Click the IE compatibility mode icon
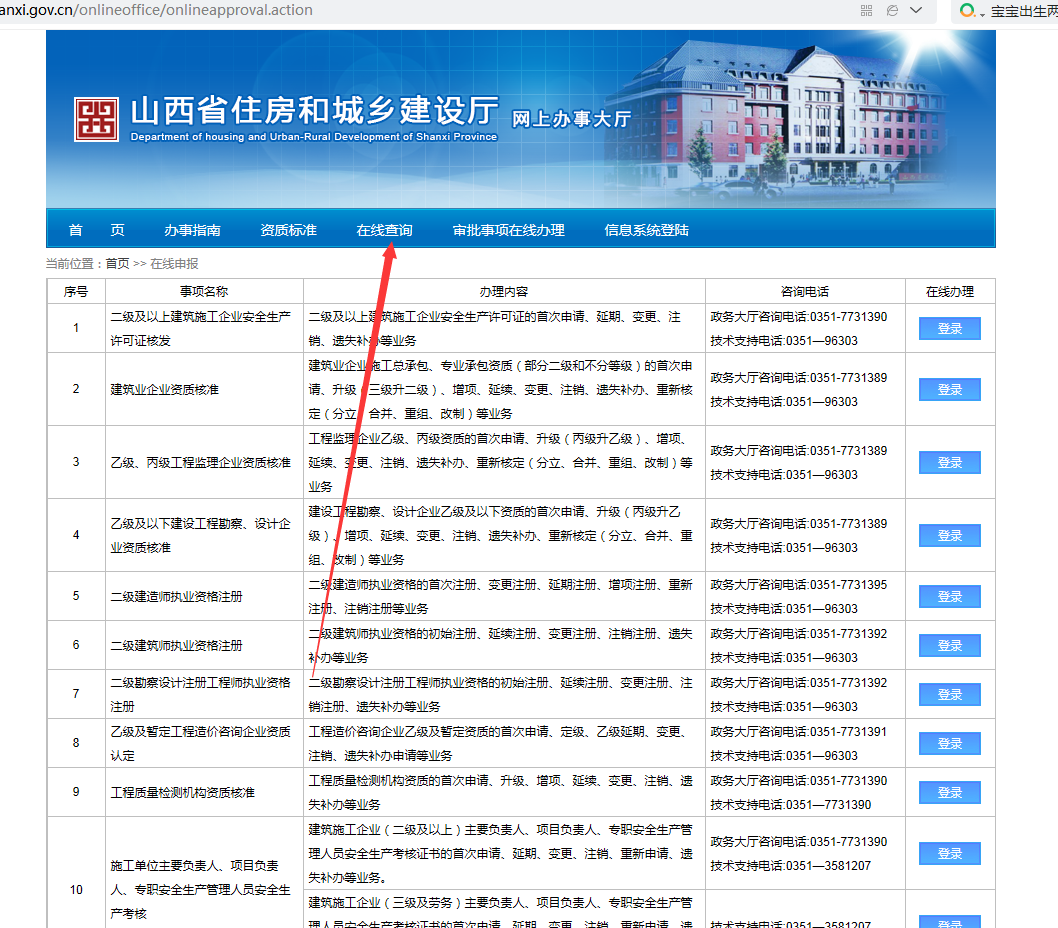The width and height of the screenshot is (1058, 928). click(x=892, y=11)
